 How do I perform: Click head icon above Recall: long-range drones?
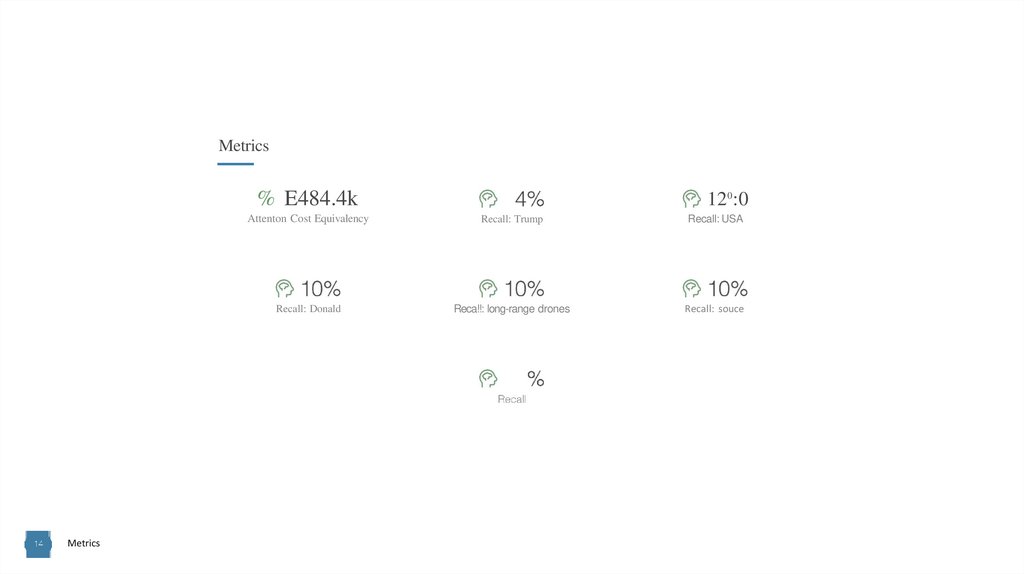point(488,289)
